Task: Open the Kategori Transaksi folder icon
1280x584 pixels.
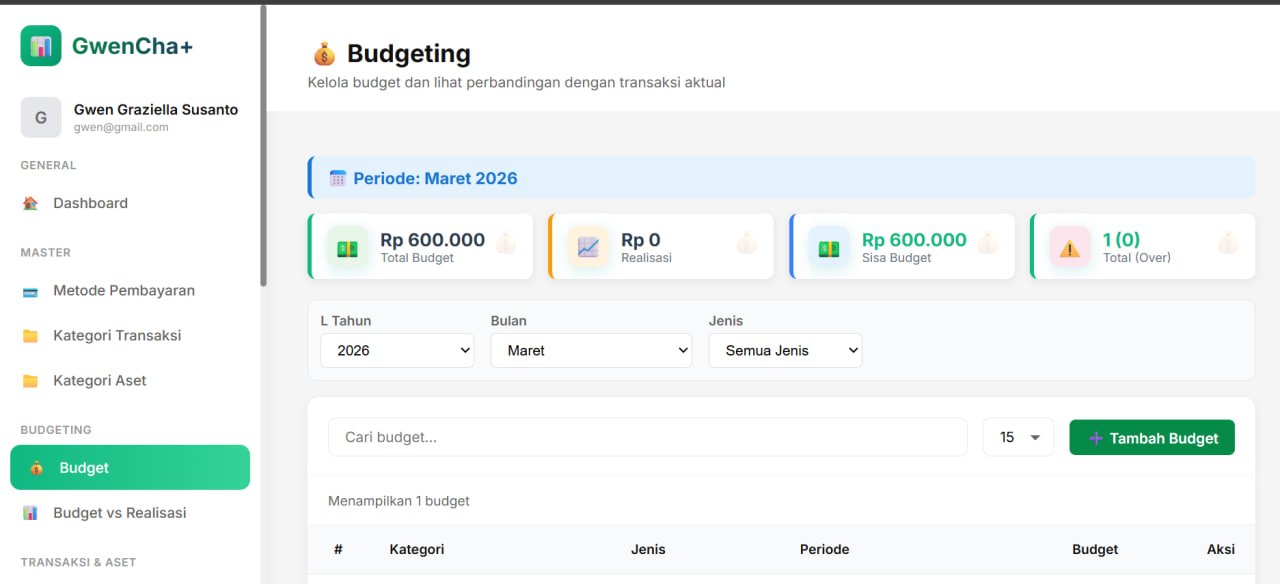Action: [28, 335]
